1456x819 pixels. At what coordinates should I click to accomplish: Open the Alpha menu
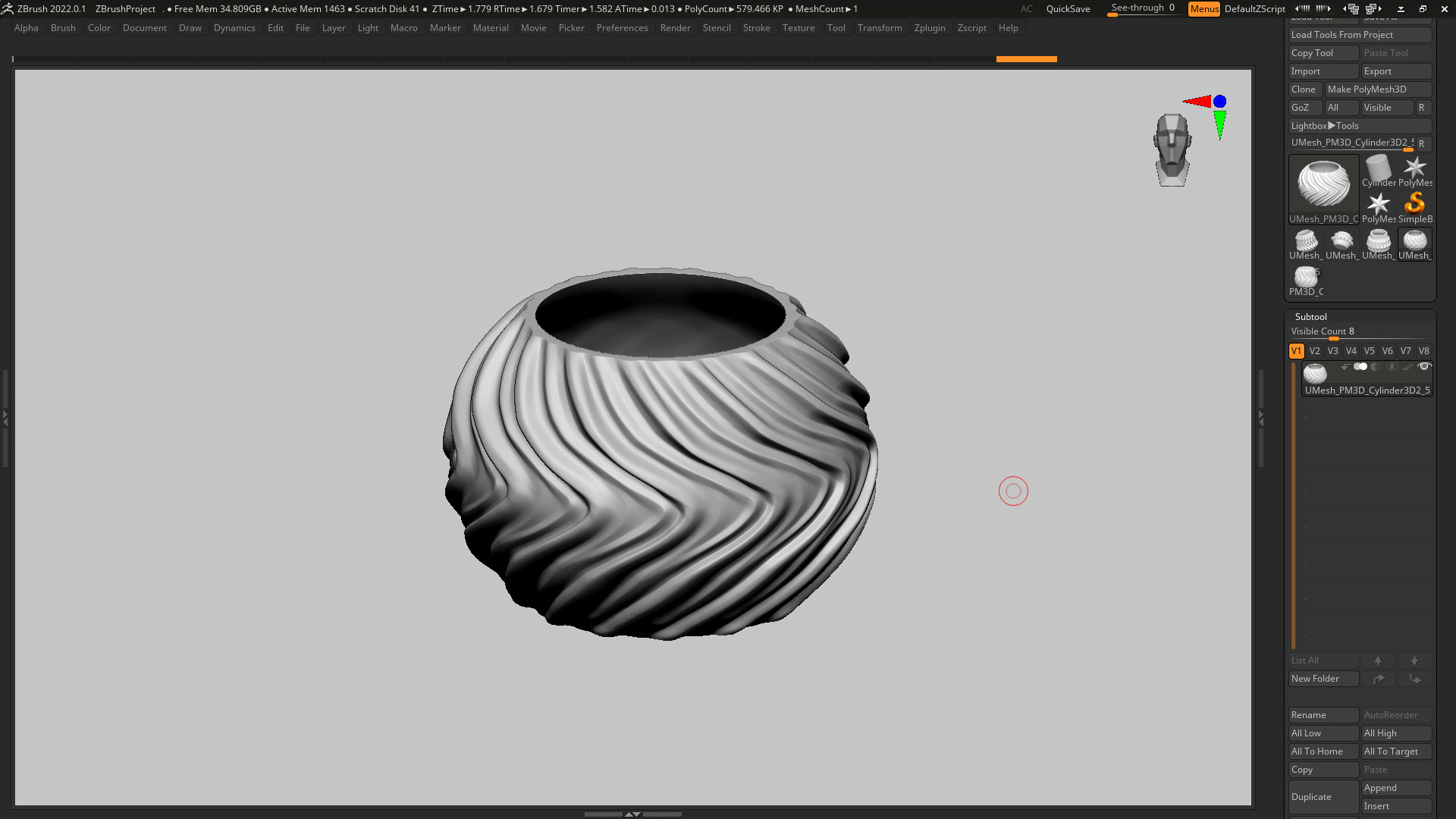27,28
